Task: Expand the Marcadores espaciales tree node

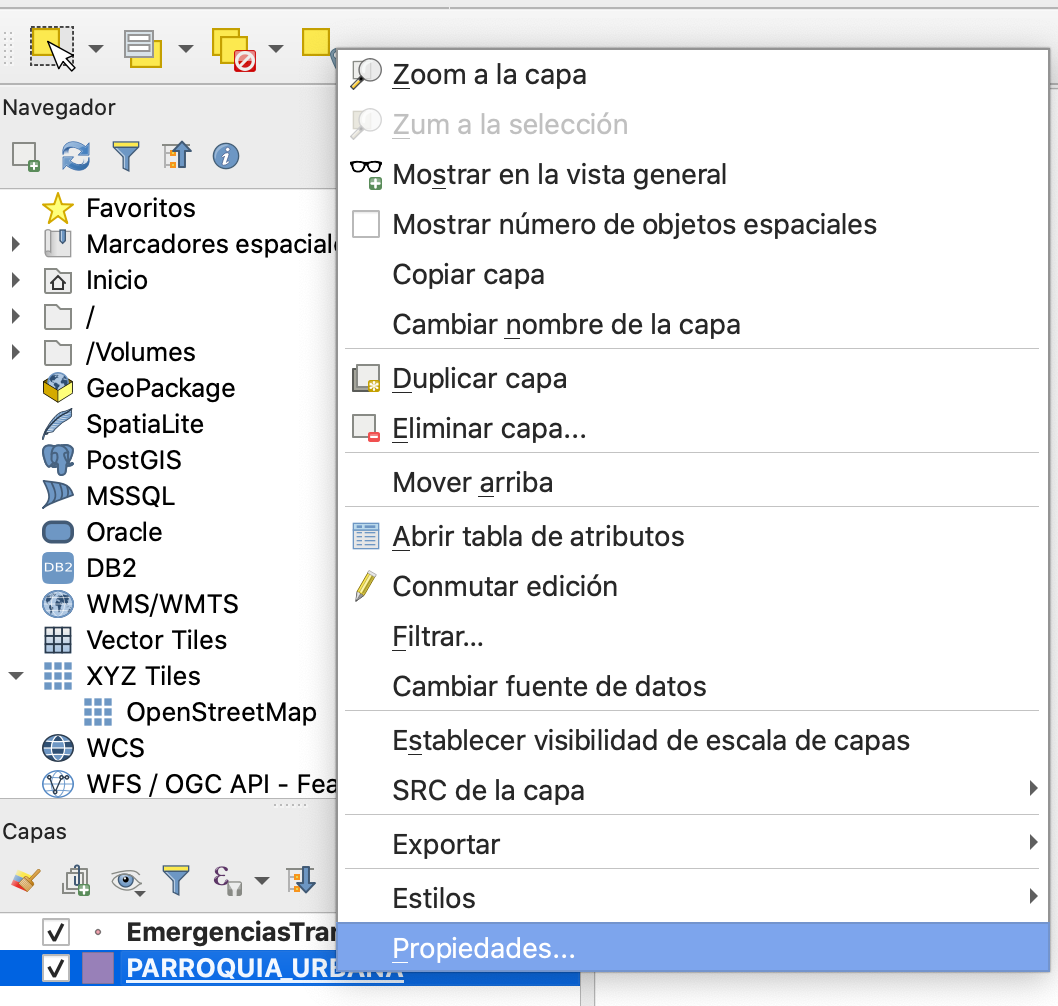Action: [16, 244]
